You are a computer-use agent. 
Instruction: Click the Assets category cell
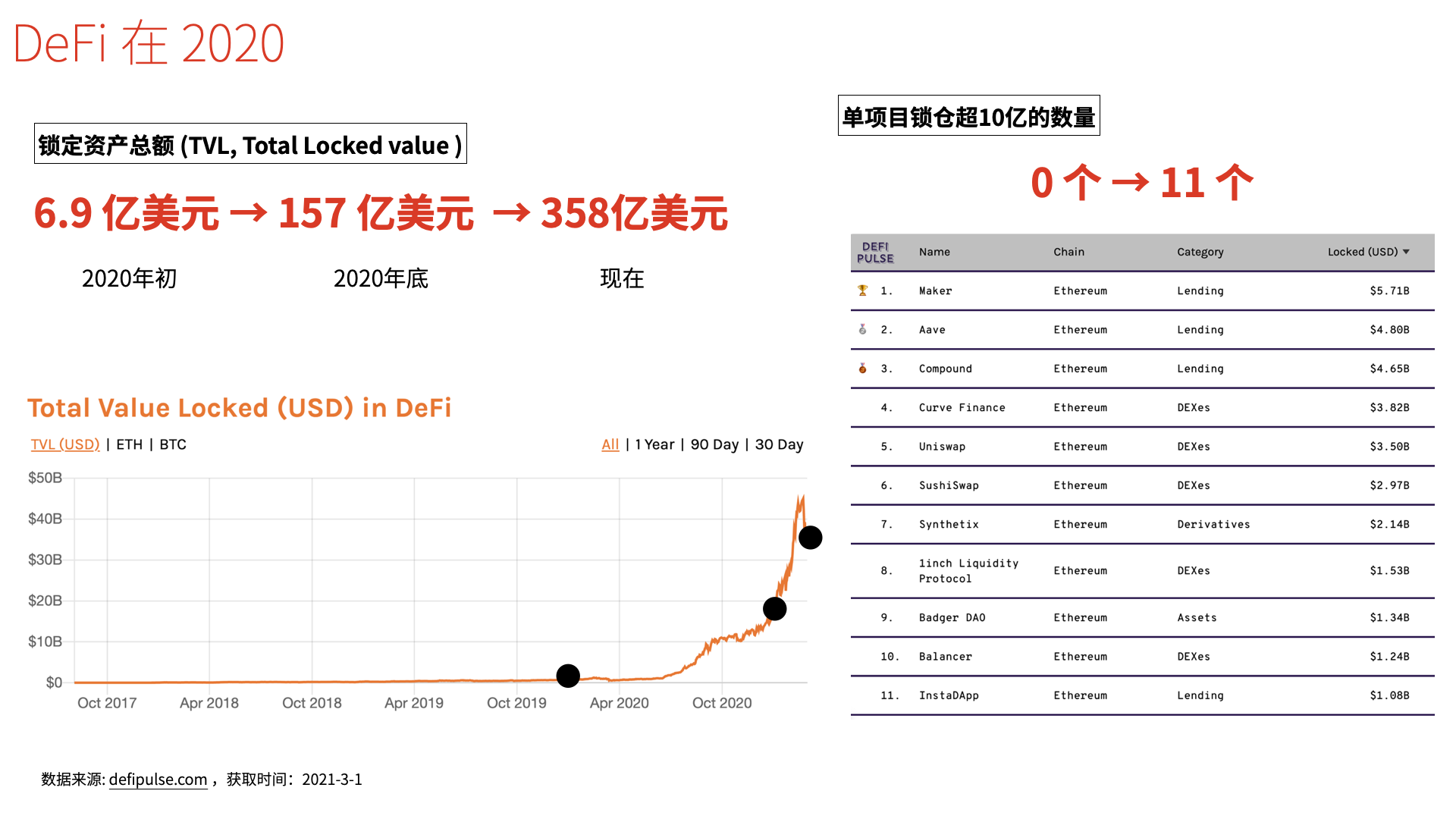tap(1197, 617)
